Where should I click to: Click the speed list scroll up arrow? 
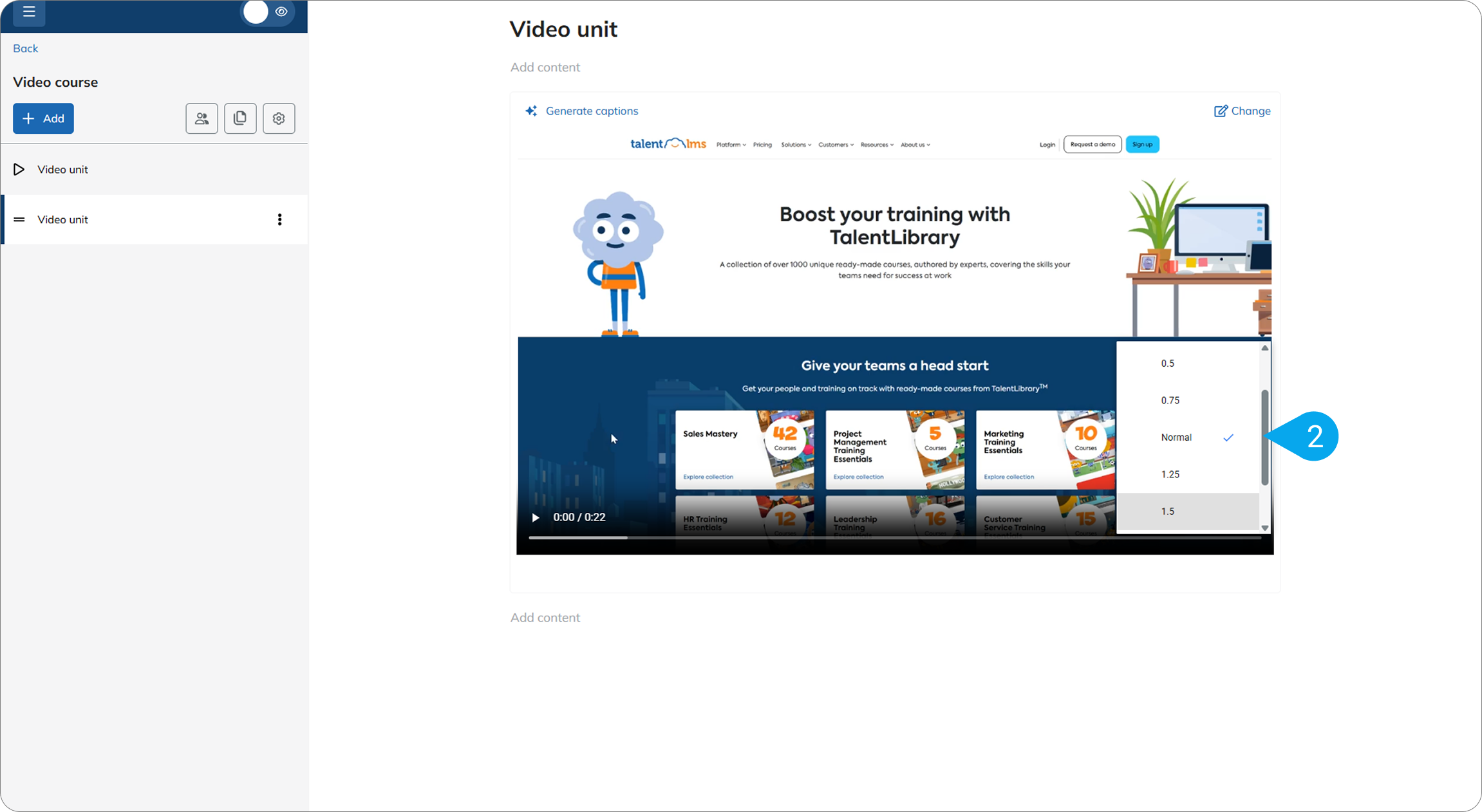1265,348
